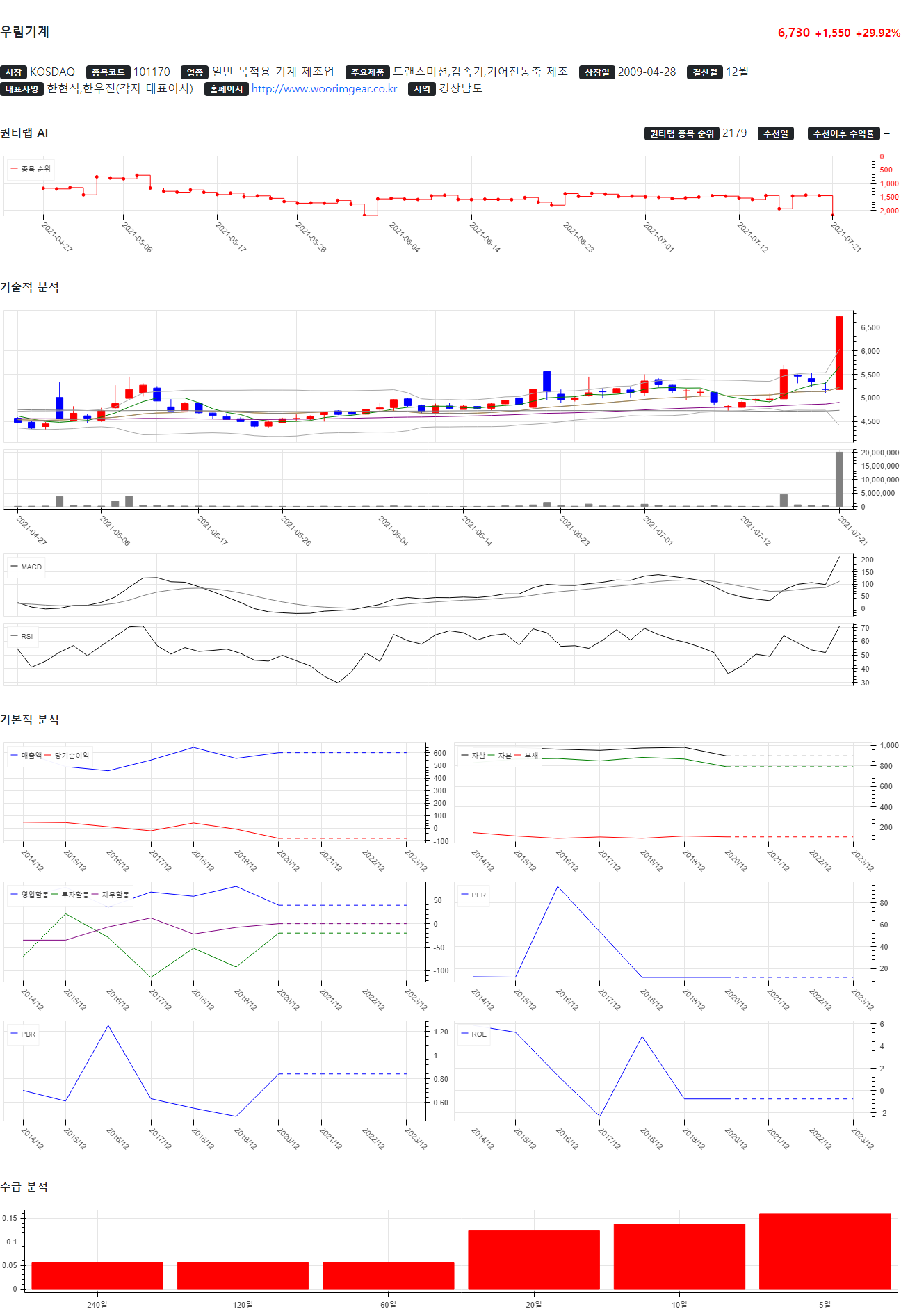Select the current price 6,730
This screenshot has width=901, height=1316.
(794, 33)
